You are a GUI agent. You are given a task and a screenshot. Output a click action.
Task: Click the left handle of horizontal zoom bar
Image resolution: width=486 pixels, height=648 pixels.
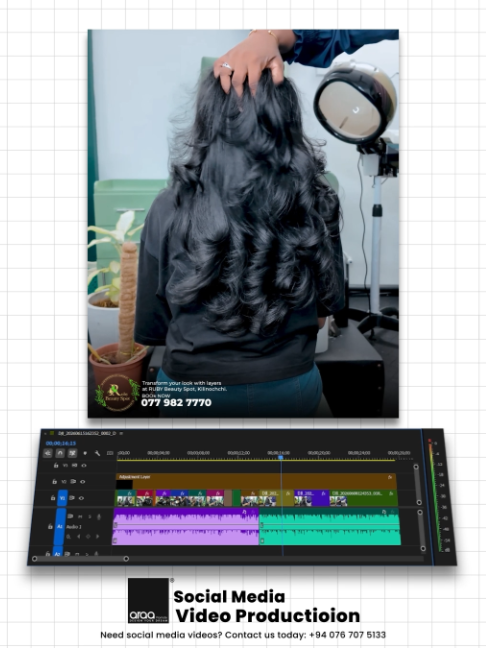coord(35,559)
